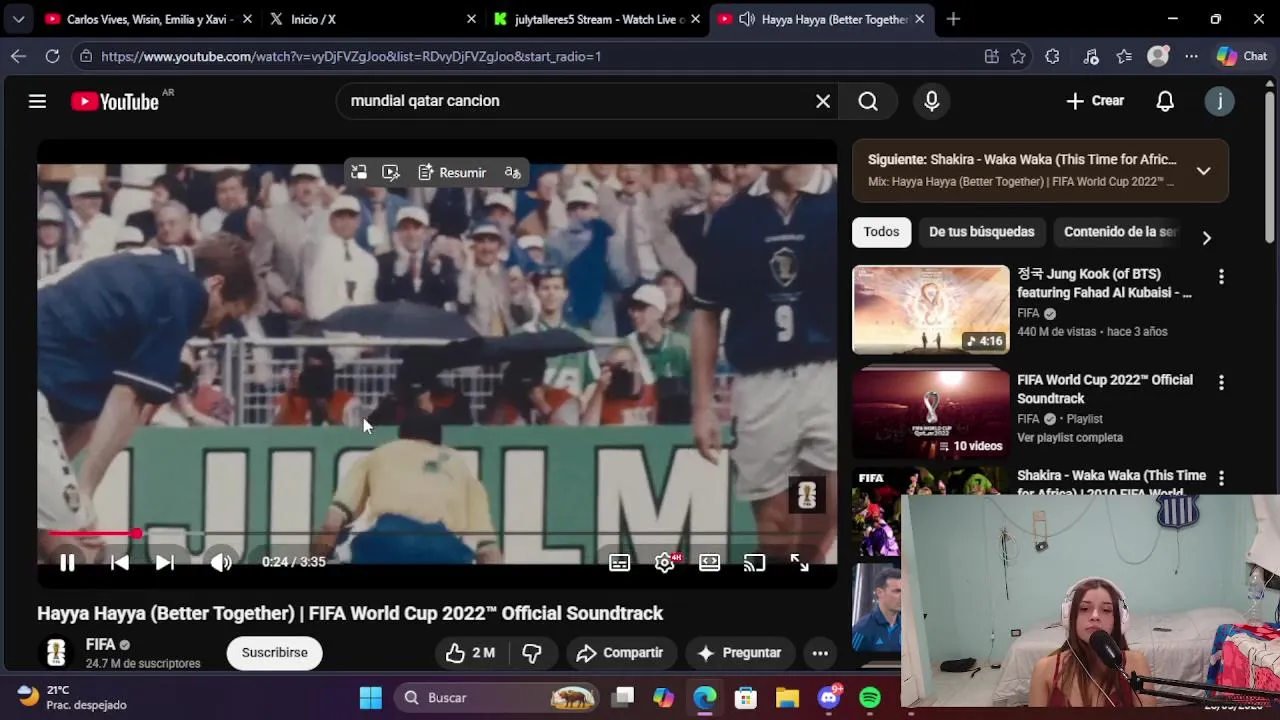Toggle theater mode on the player
1280x720 pixels.
pos(709,563)
